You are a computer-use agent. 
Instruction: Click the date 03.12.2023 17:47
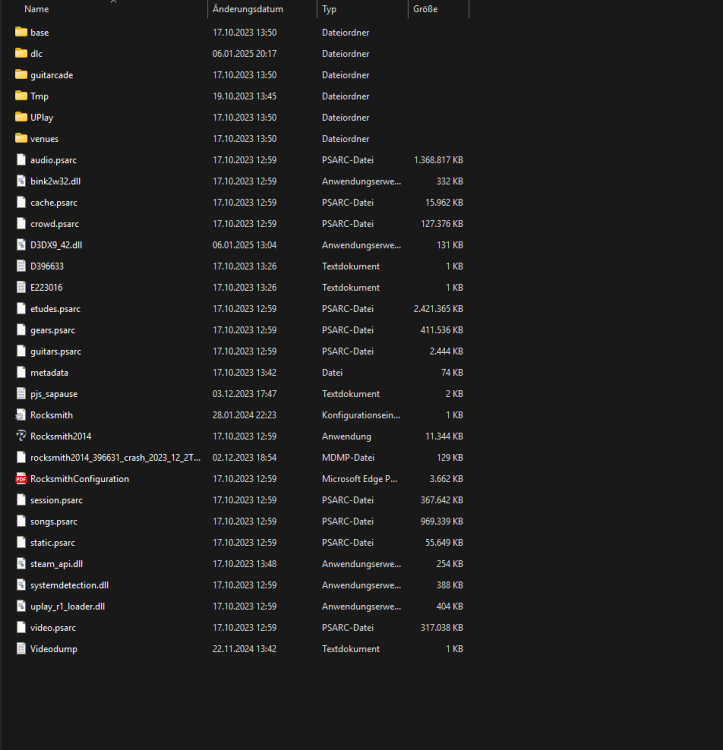244,394
